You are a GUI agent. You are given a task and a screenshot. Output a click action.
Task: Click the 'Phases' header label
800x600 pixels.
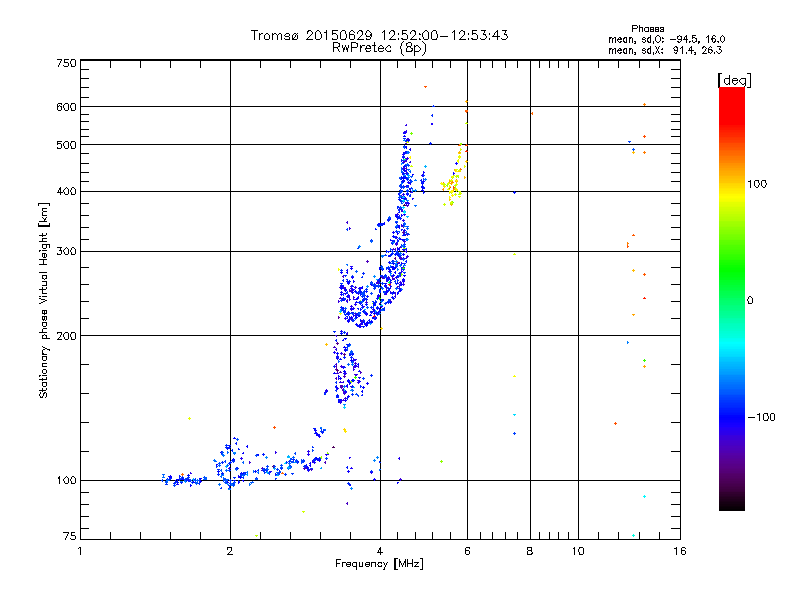coord(647,29)
